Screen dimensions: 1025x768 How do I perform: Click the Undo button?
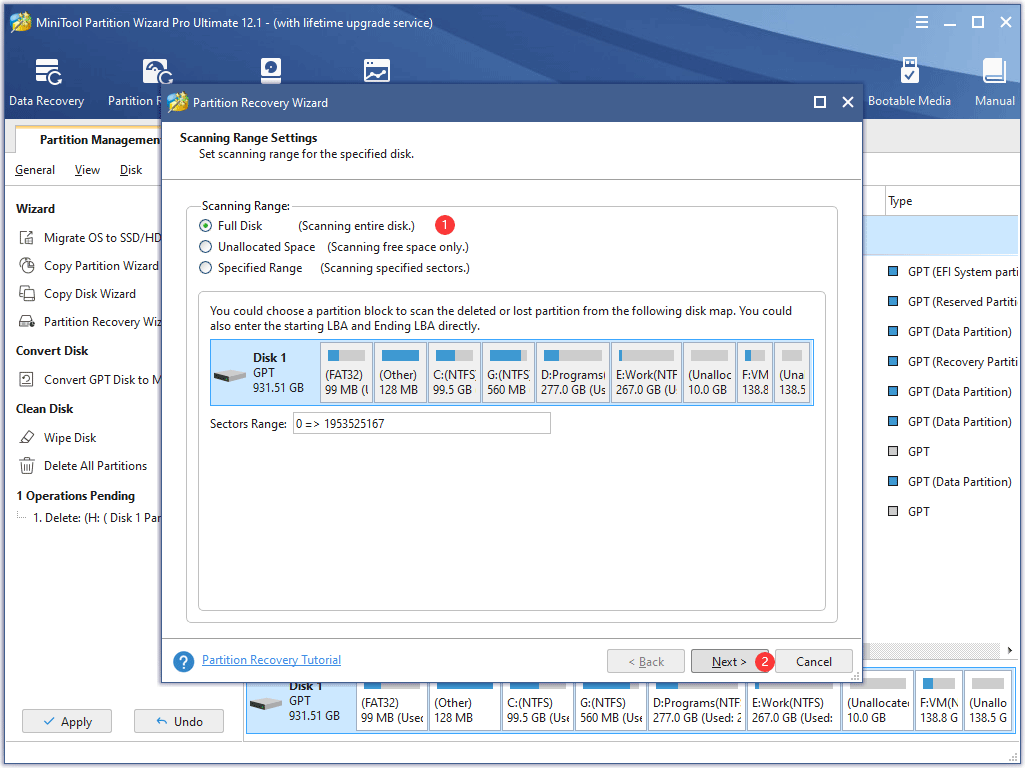[178, 721]
